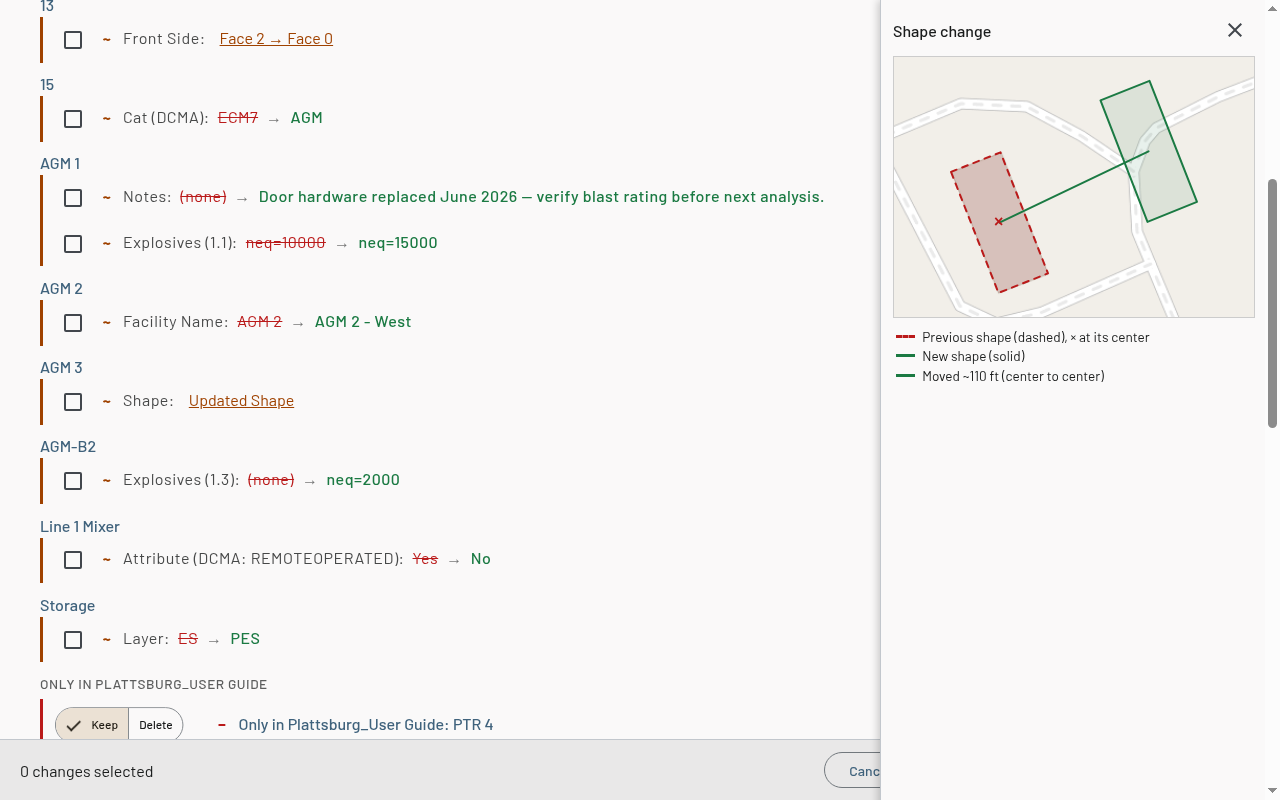Check the Explosives (1.1) neq=15000 change

click(x=73, y=244)
